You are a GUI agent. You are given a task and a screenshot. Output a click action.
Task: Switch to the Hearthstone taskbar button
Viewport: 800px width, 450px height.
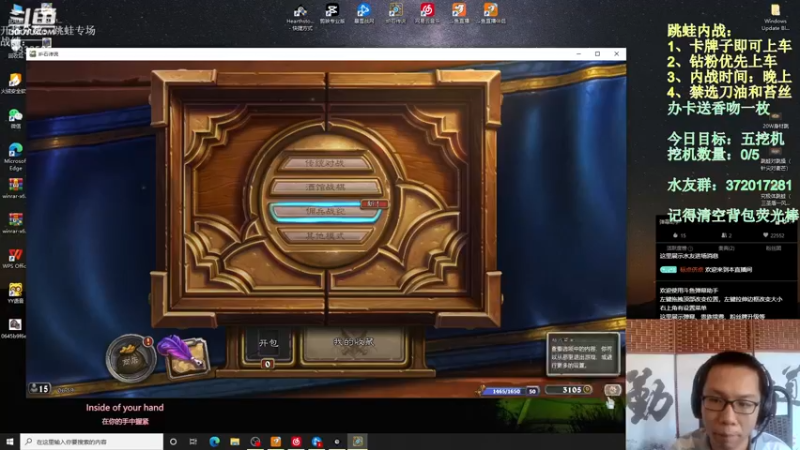point(357,441)
